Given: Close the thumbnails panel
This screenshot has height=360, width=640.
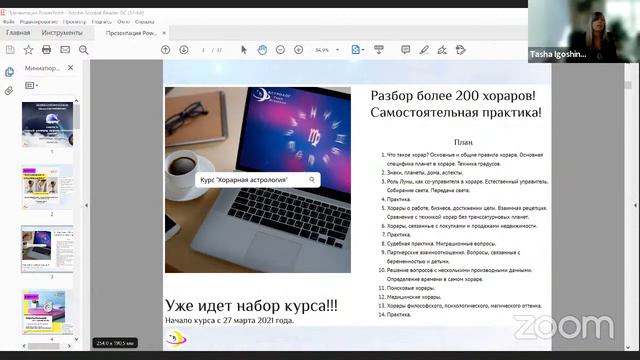Looking at the screenshot, I should [71, 68].
